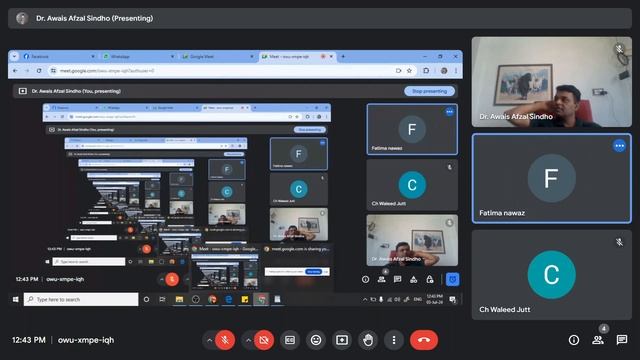
Task: Go forward in the shared Chrome window
Action: 27,71
